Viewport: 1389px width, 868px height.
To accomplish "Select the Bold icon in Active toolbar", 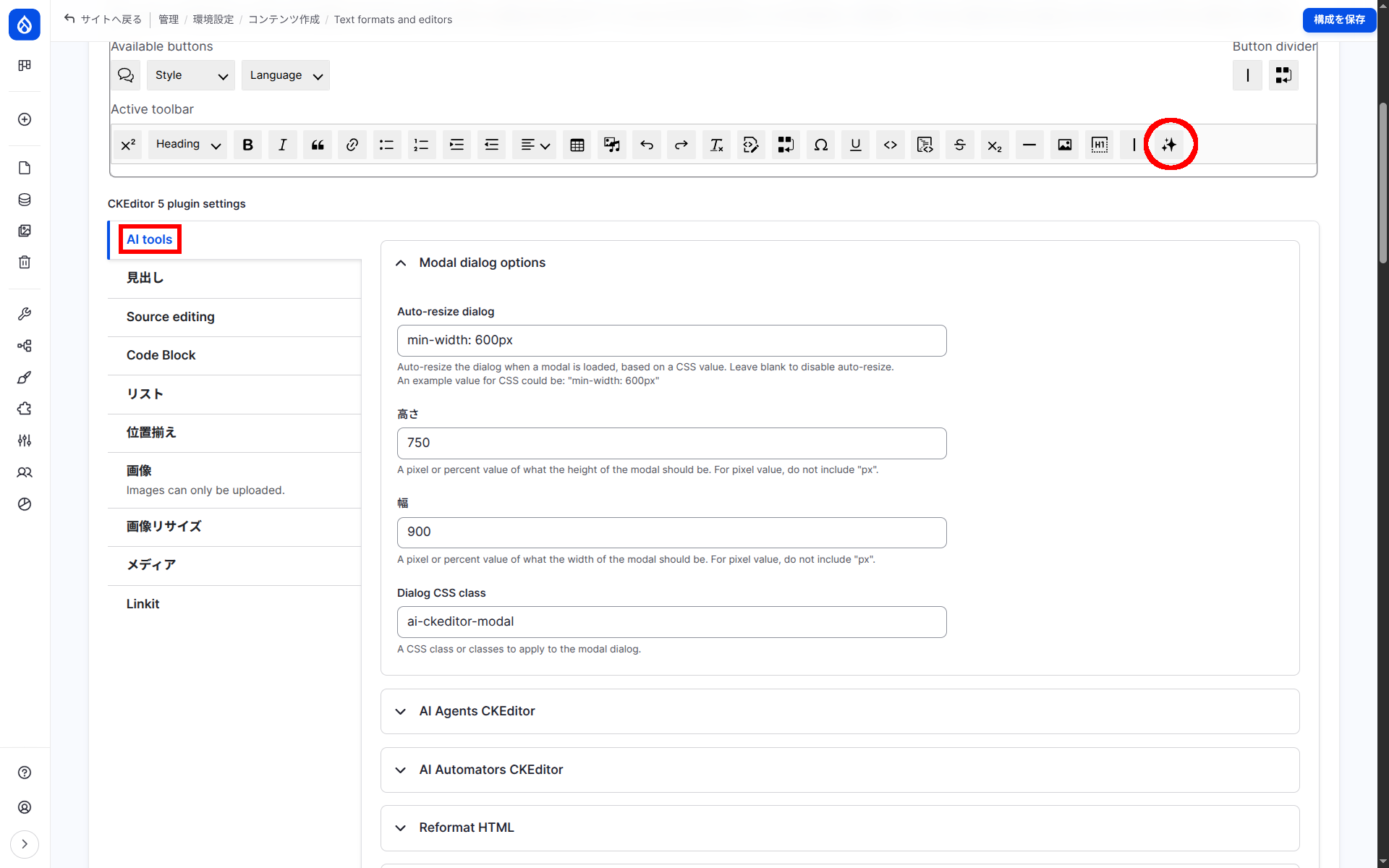I will pos(247,145).
